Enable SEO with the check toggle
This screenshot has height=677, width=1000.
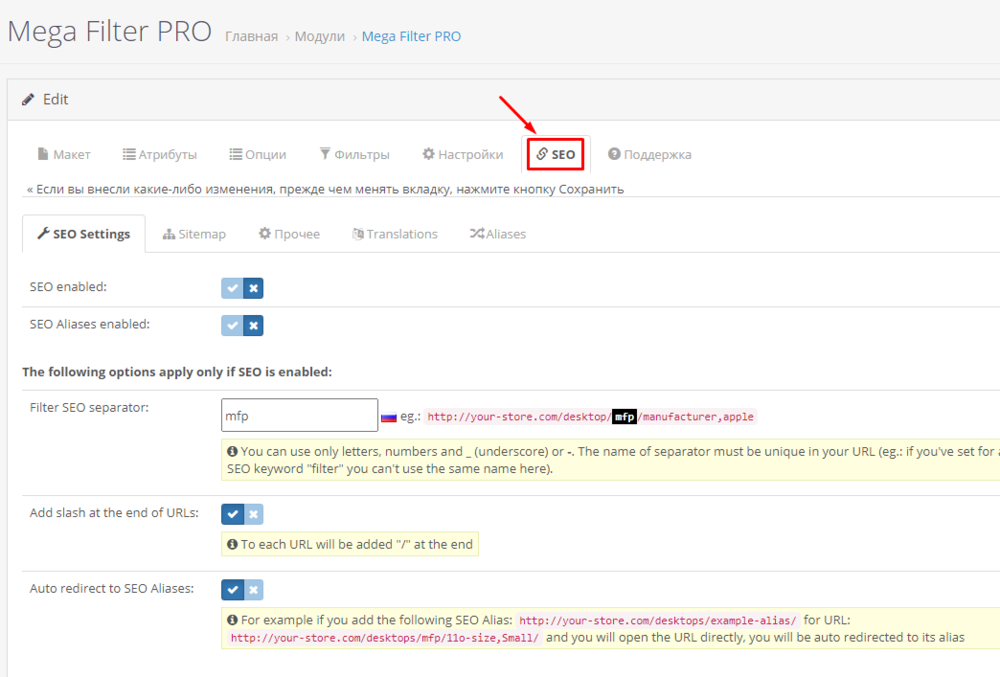coord(232,288)
